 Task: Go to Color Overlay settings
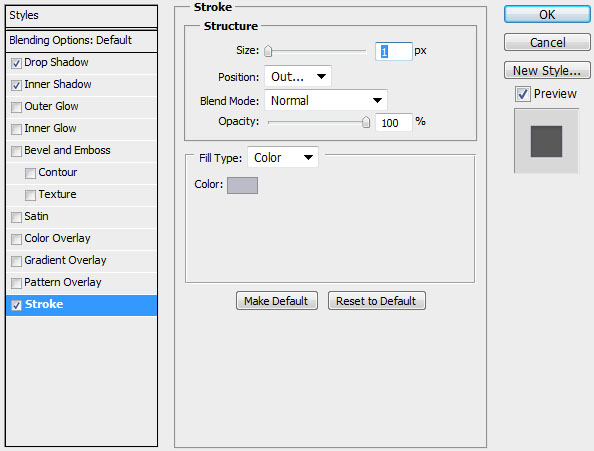pos(81,239)
